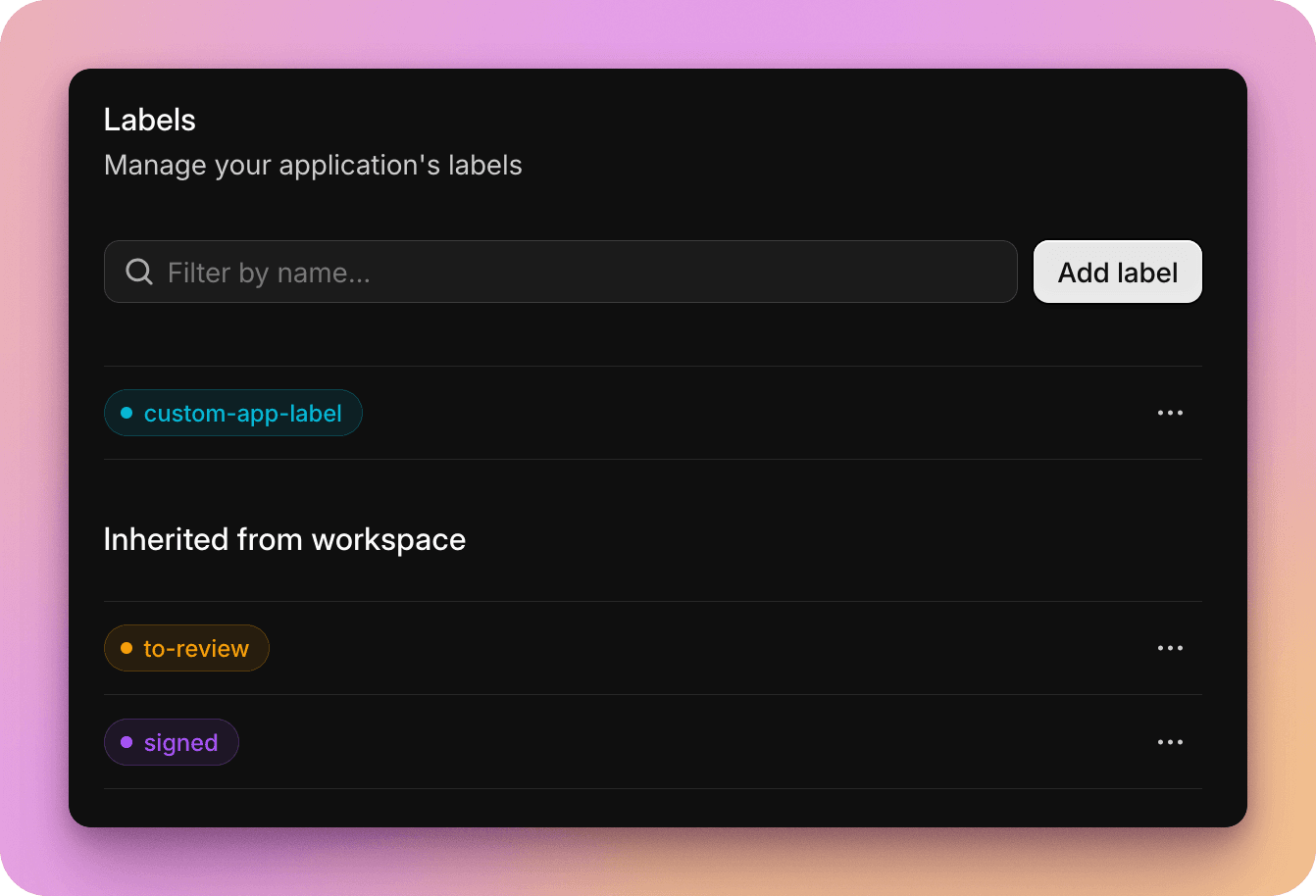Select the to-review label pill
This screenshot has height=896, width=1316.
pyautogui.click(x=186, y=648)
